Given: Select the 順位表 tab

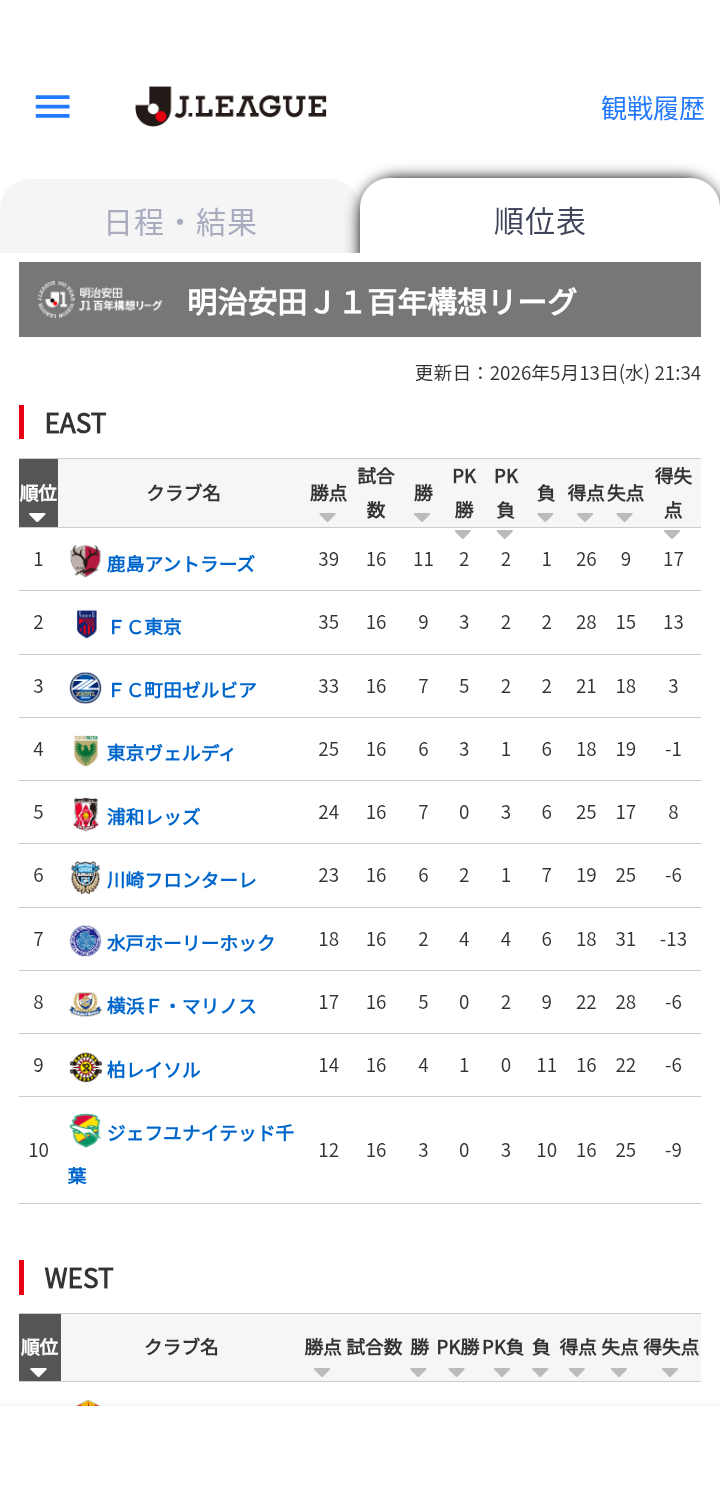Looking at the screenshot, I should (540, 221).
